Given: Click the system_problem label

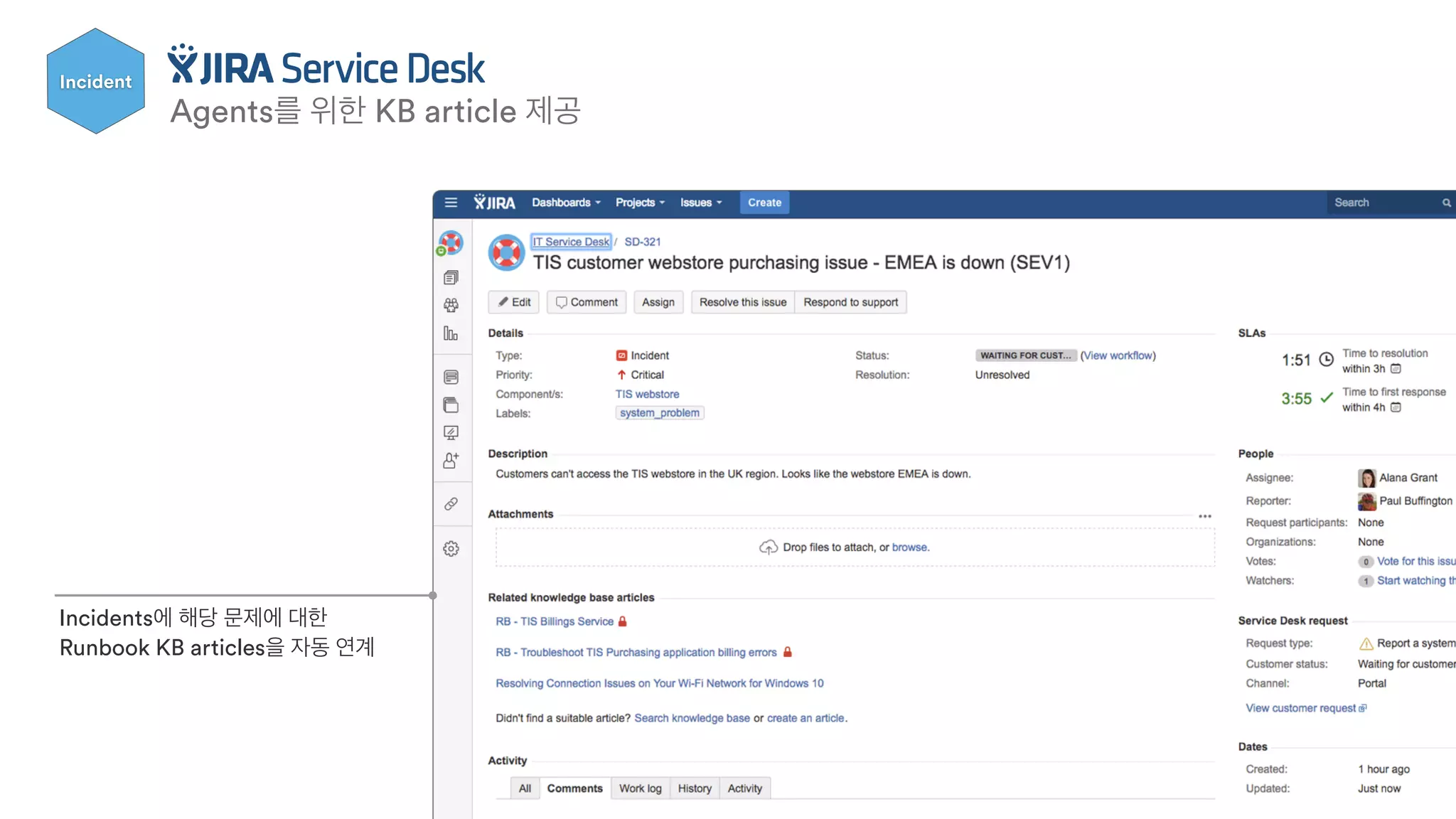Looking at the screenshot, I should click(660, 413).
